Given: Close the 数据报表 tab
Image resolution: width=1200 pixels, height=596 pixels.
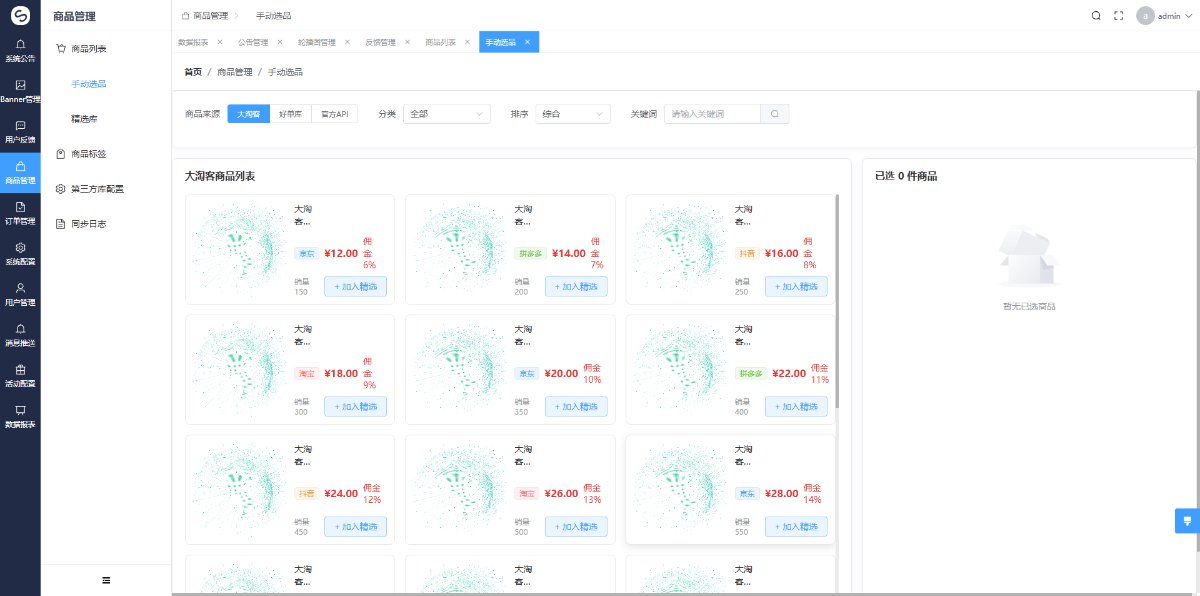Looking at the screenshot, I should [x=220, y=42].
